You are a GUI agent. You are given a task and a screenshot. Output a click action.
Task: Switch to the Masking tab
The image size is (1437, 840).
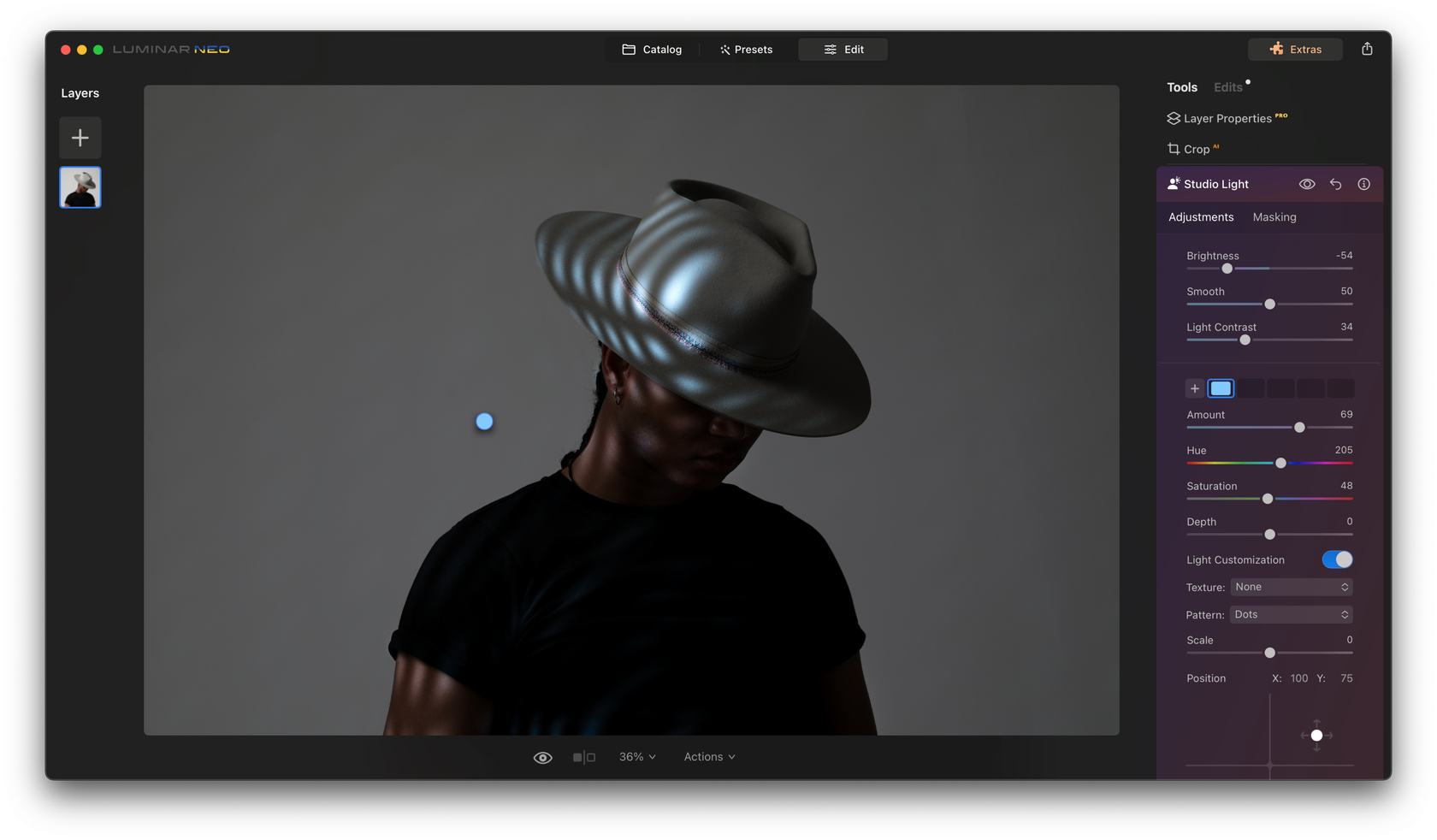pyautogui.click(x=1274, y=216)
